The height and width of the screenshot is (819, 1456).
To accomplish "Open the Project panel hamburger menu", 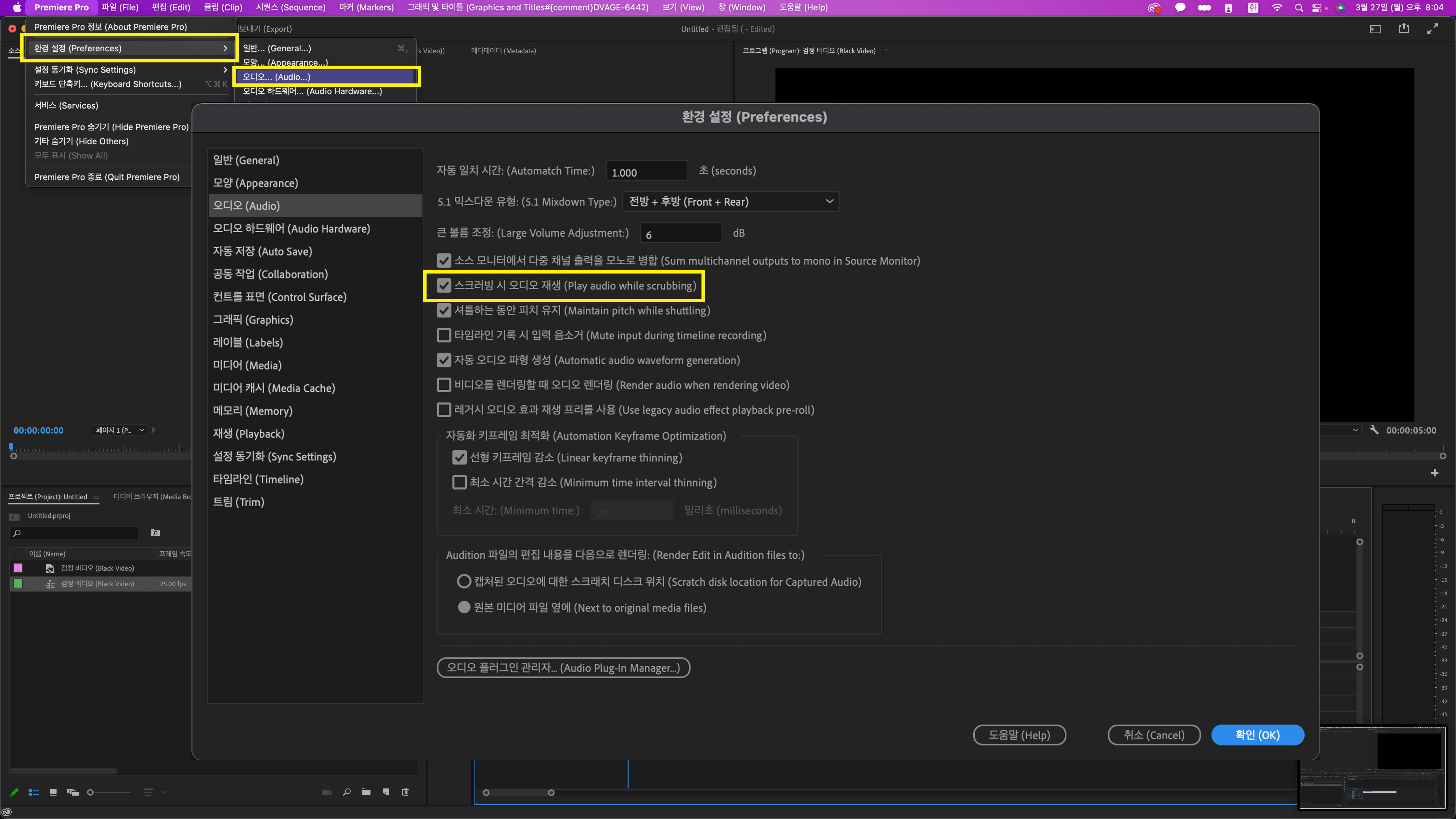I will coord(97,497).
